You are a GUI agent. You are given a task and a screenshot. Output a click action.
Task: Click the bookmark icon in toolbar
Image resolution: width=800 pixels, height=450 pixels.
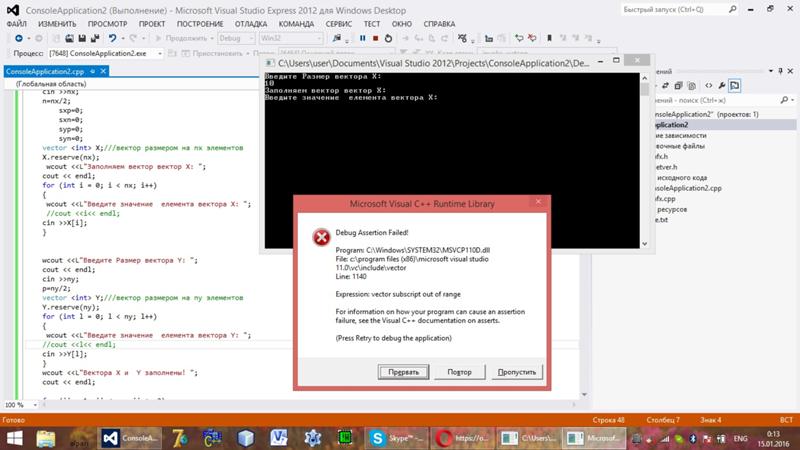pos(549,38)
